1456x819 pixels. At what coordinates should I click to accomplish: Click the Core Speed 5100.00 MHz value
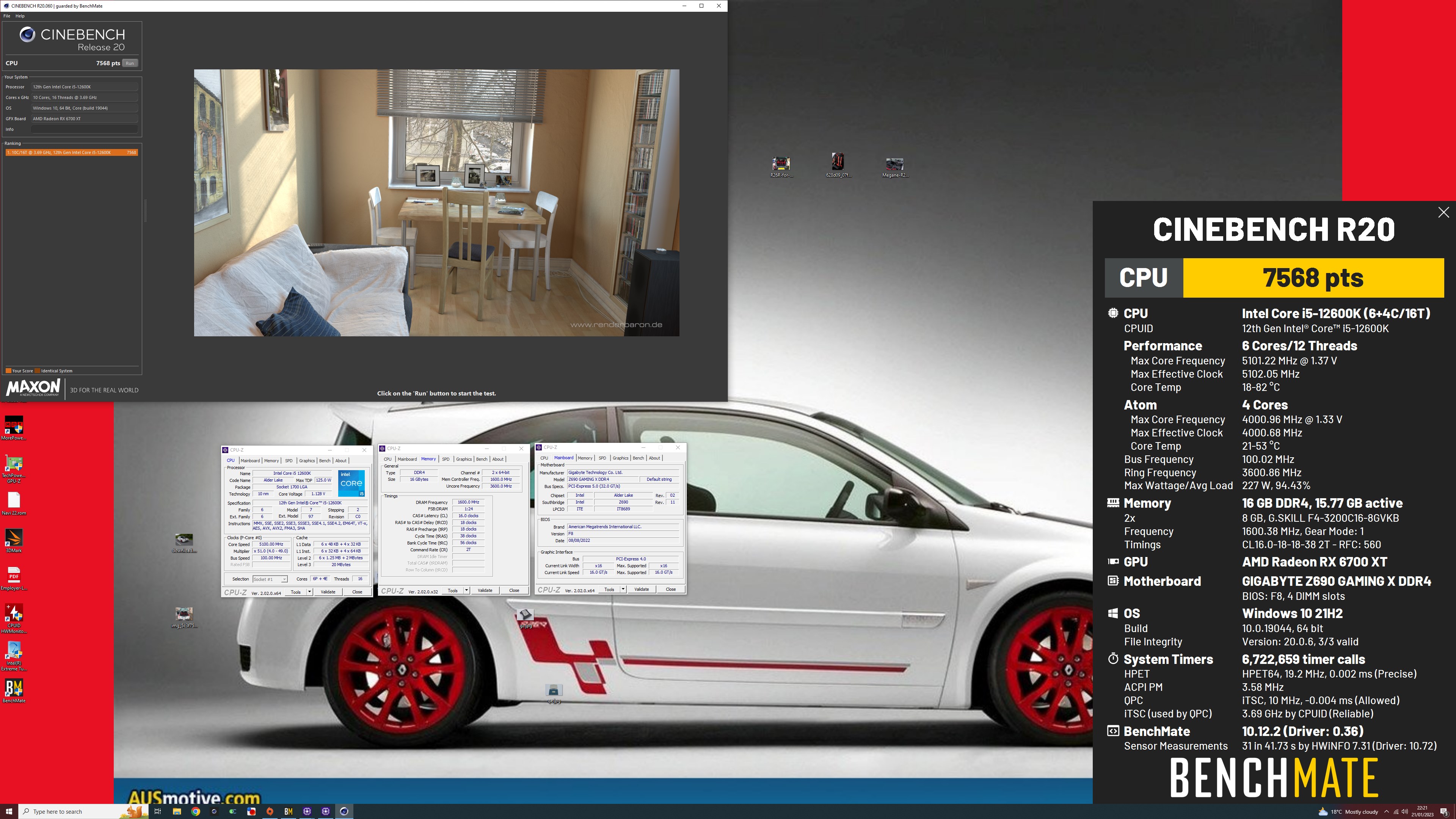[x=271, y=544]
